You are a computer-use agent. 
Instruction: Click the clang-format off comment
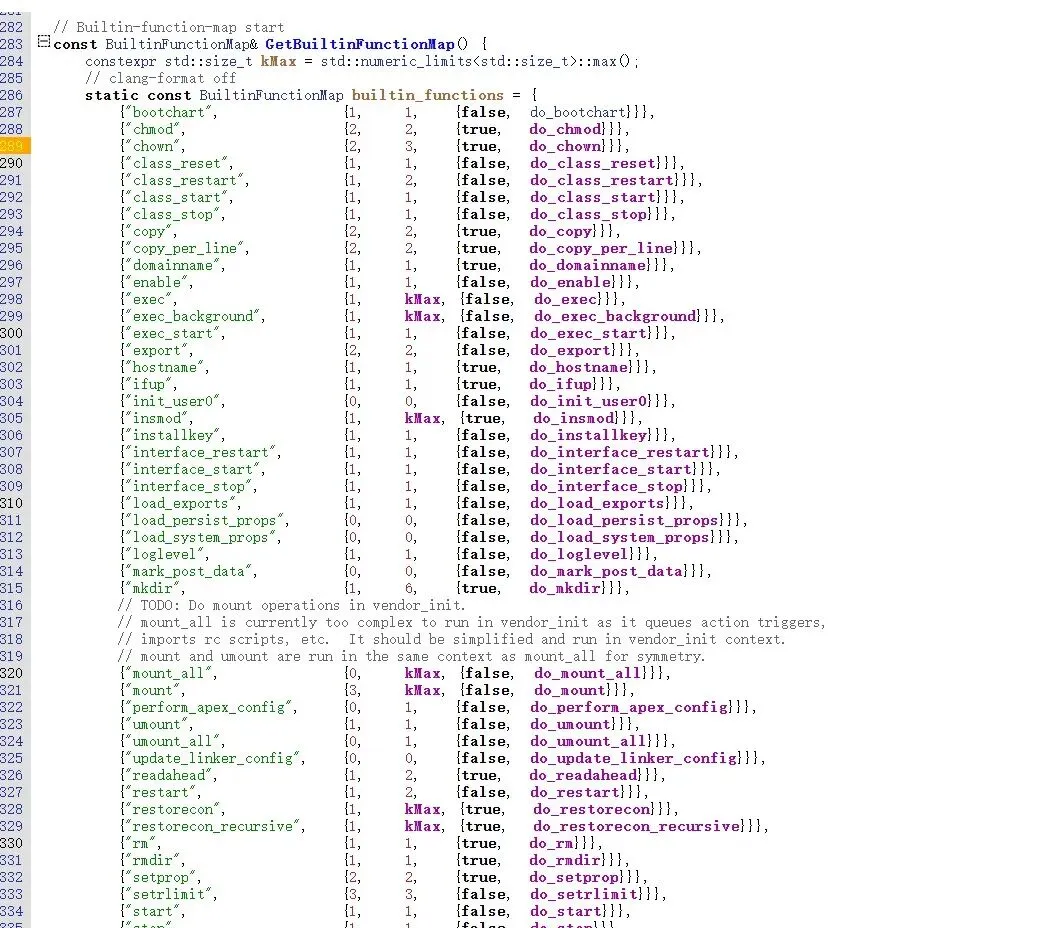click(x=161, y=78)
